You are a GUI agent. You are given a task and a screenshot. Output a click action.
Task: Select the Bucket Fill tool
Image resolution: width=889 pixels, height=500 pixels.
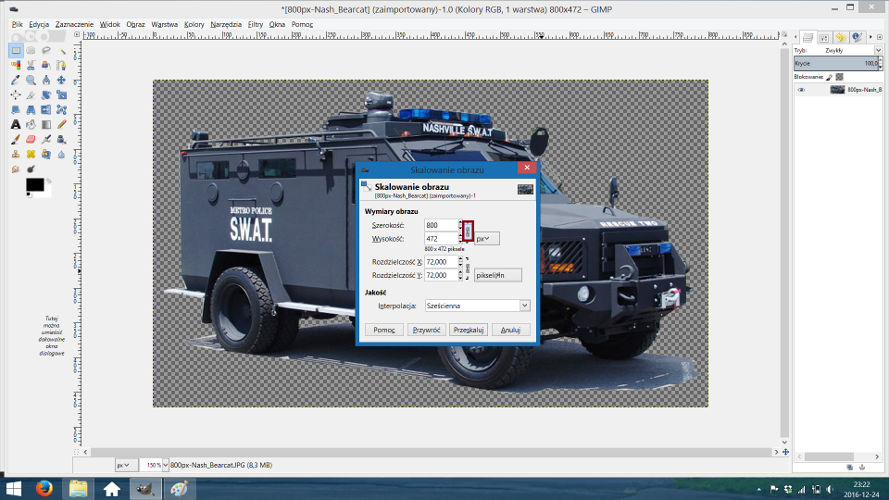(x=31, y=124)
